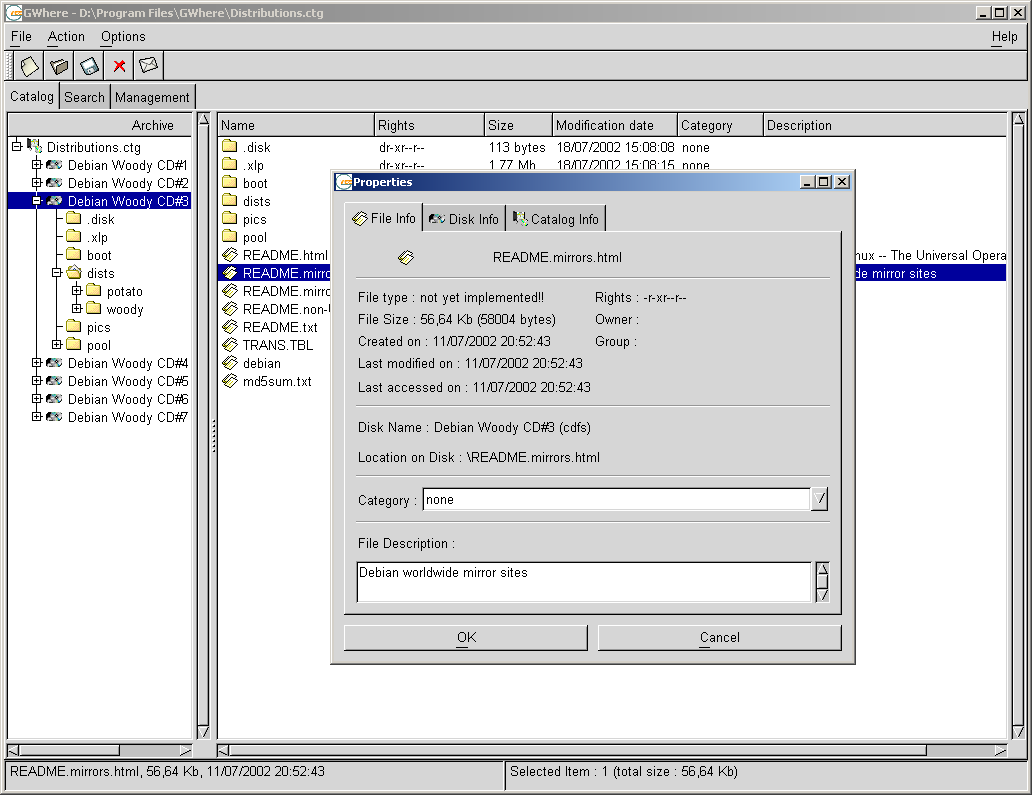Click the pics folder icon in Archive tree
The height and width of the screenshot is (795, 1032).
(x=74, y=326)
